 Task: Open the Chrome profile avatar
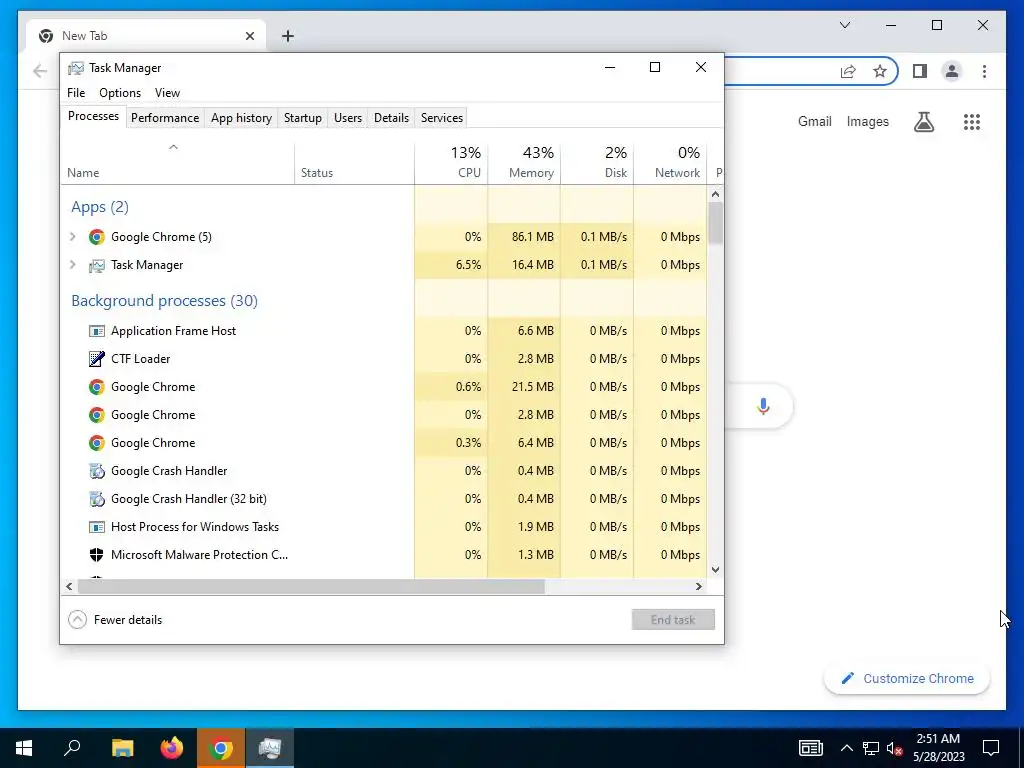[952, 71]
